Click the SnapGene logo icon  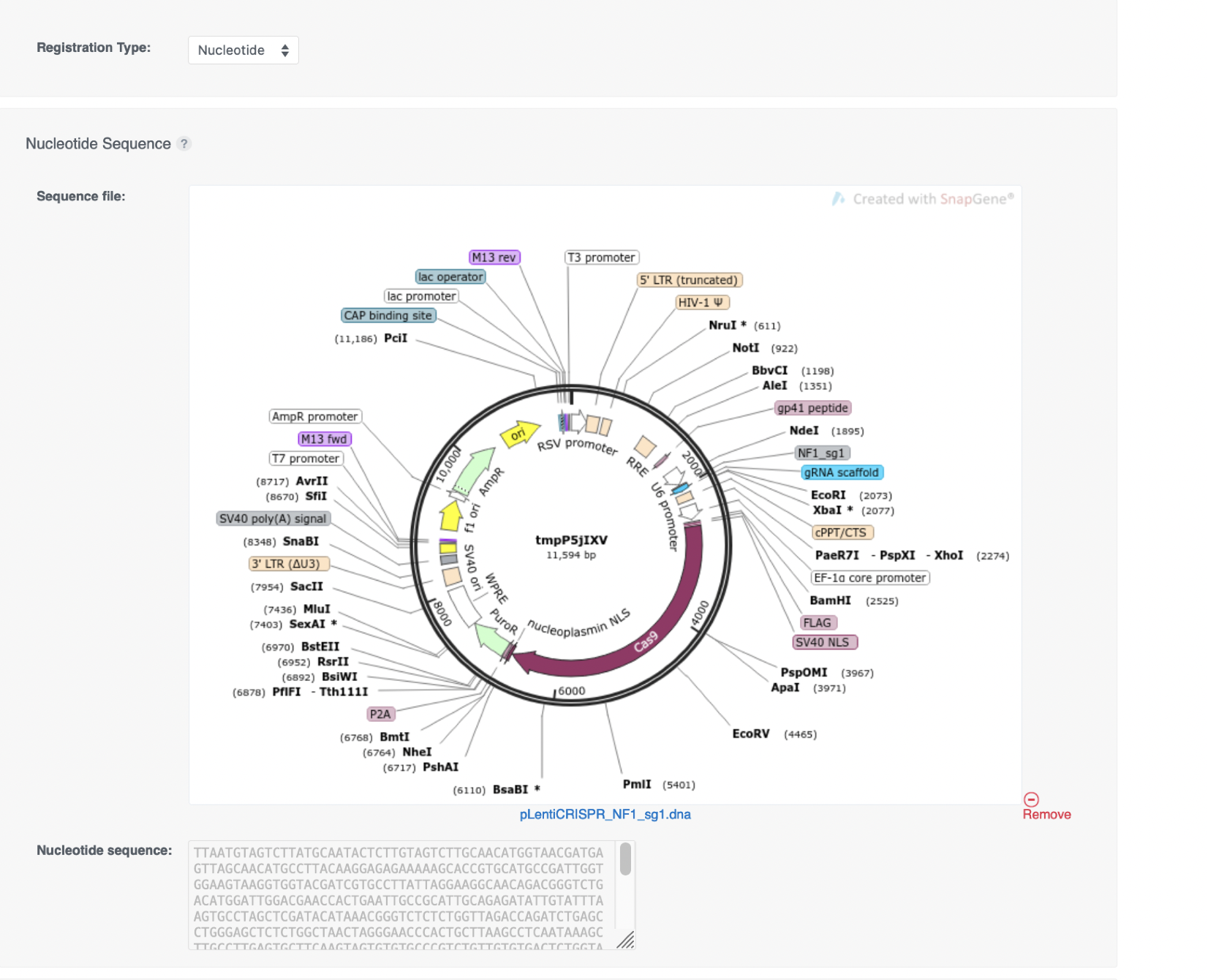click(838, 199)
